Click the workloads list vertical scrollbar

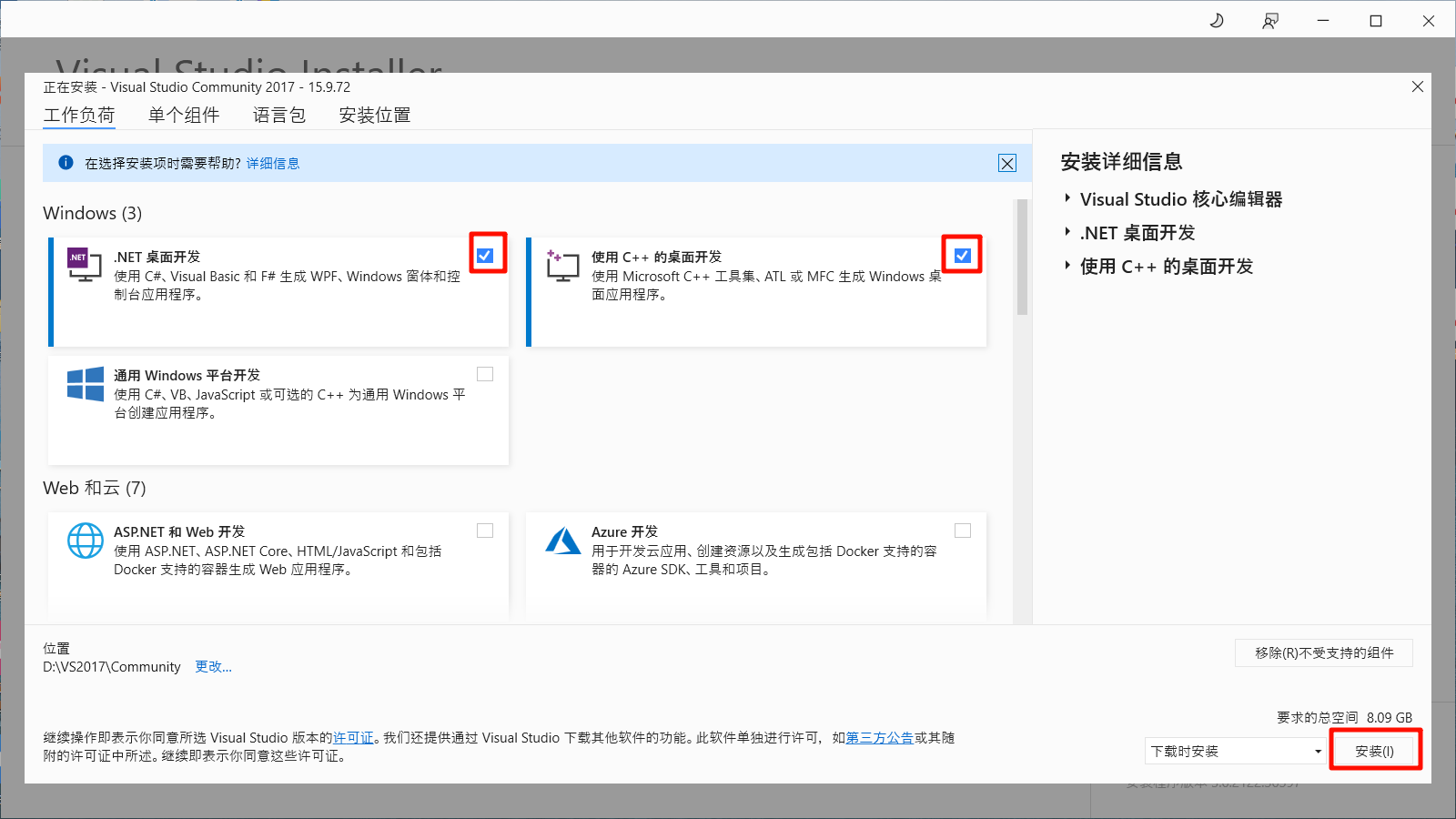pos(1022,258)
